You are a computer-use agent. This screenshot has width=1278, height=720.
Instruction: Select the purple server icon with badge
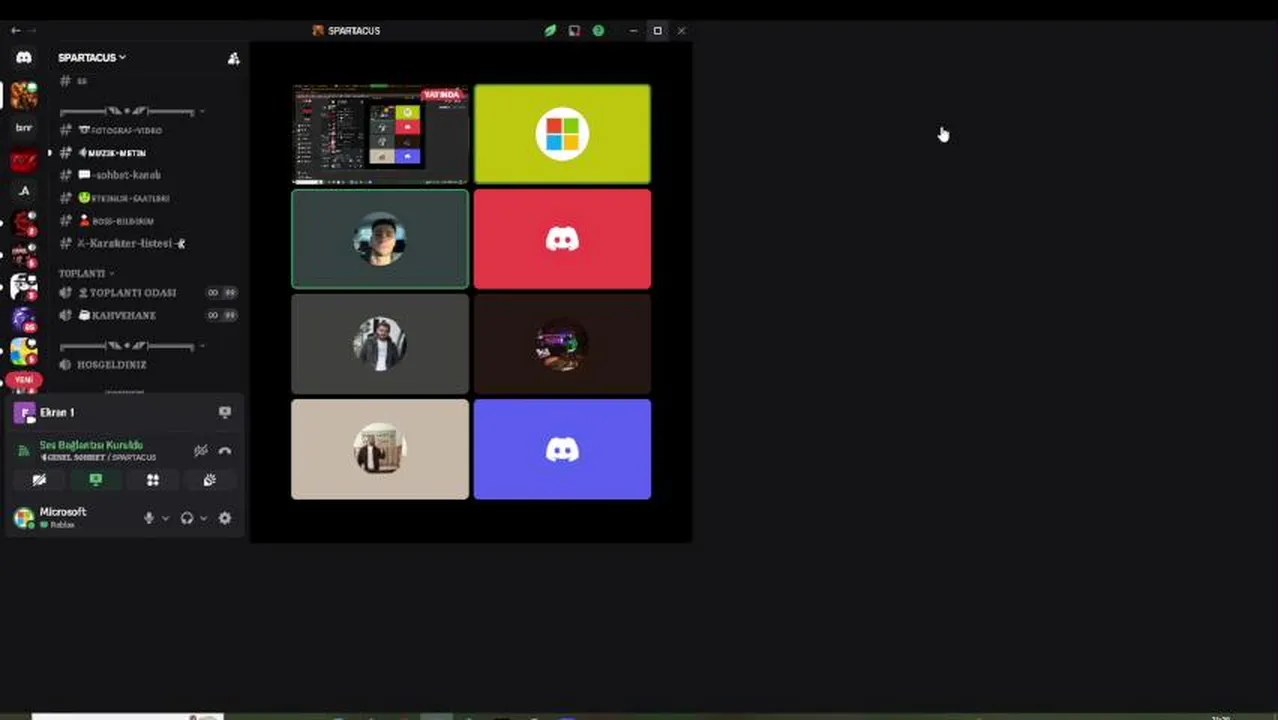click(x=24, y=319)
